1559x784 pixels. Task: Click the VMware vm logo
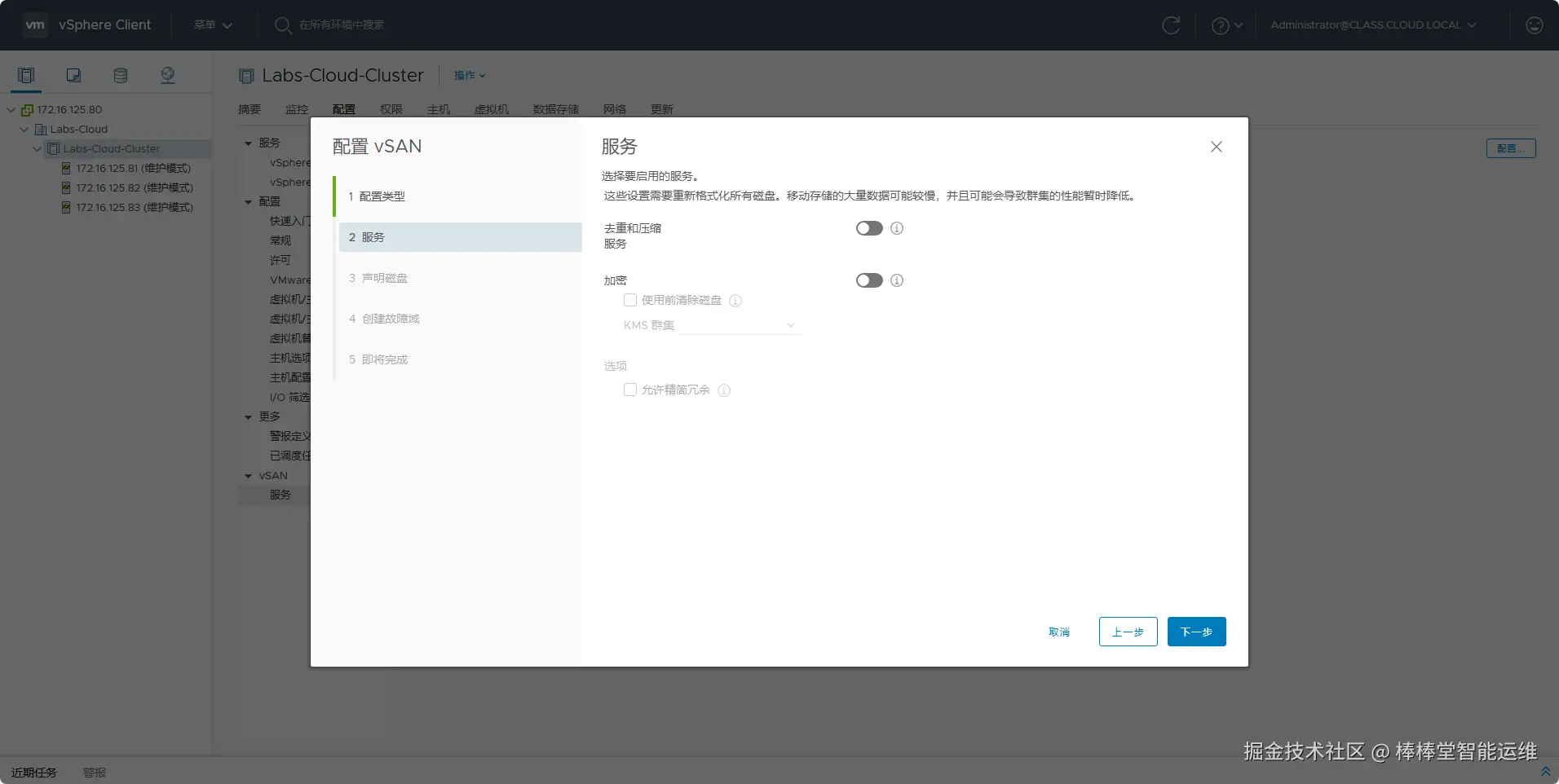point(35,25)
